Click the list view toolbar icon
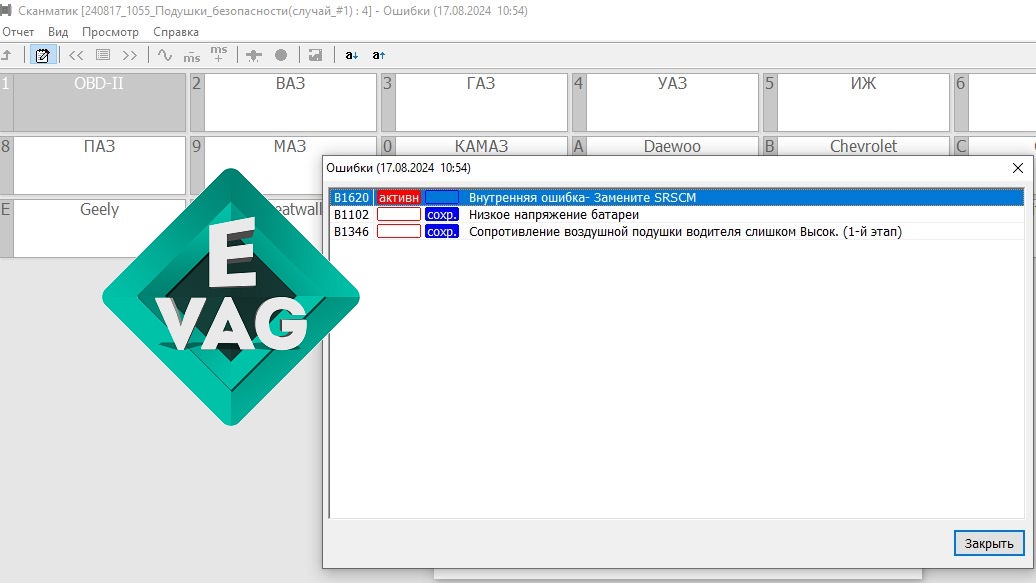The width and height of the screenshot is (1036, 583). (102, 56)
